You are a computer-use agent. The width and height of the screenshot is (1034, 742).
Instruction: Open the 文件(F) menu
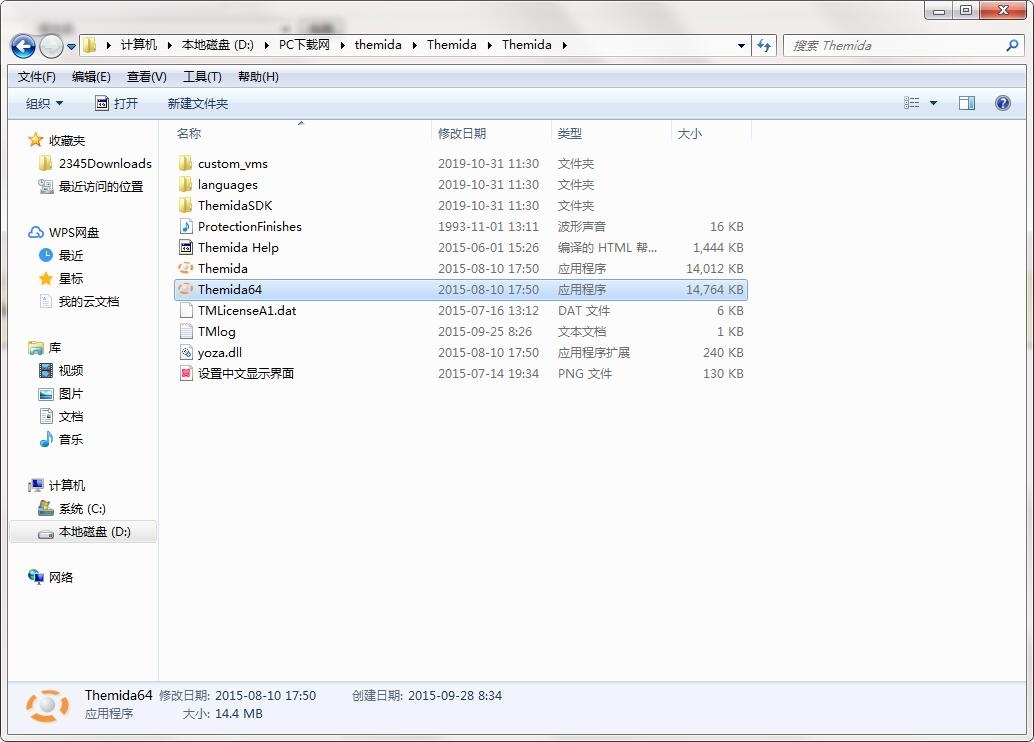point(36,77)
